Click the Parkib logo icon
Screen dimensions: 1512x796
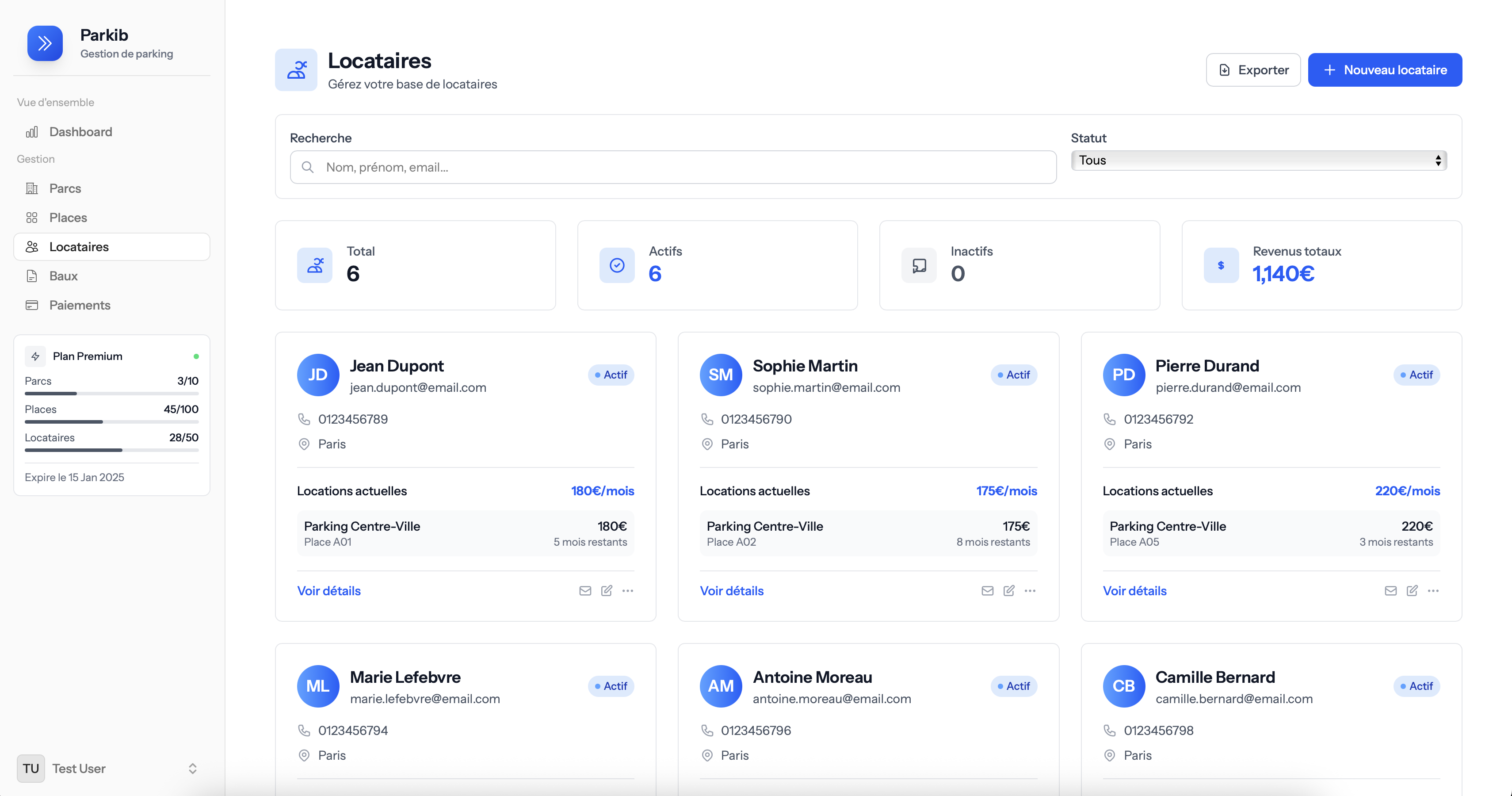pos(45,43)
